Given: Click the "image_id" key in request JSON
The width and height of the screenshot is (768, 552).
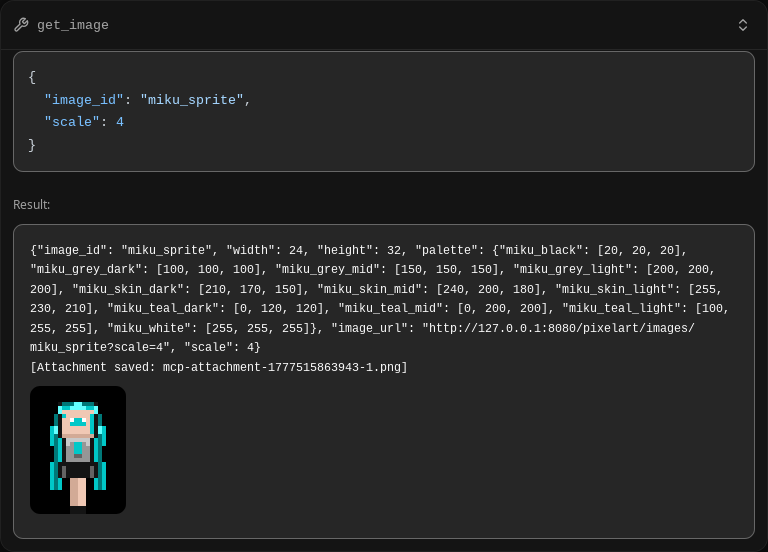Looking at the screenshot, I should click(x=84, y=100).
